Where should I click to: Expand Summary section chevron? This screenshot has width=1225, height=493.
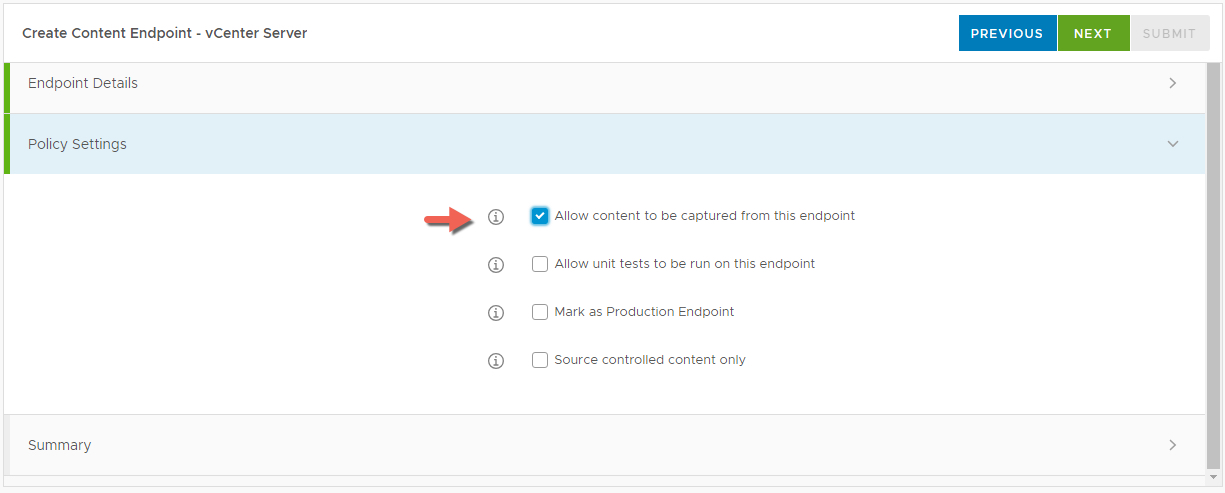[1173, 445]
